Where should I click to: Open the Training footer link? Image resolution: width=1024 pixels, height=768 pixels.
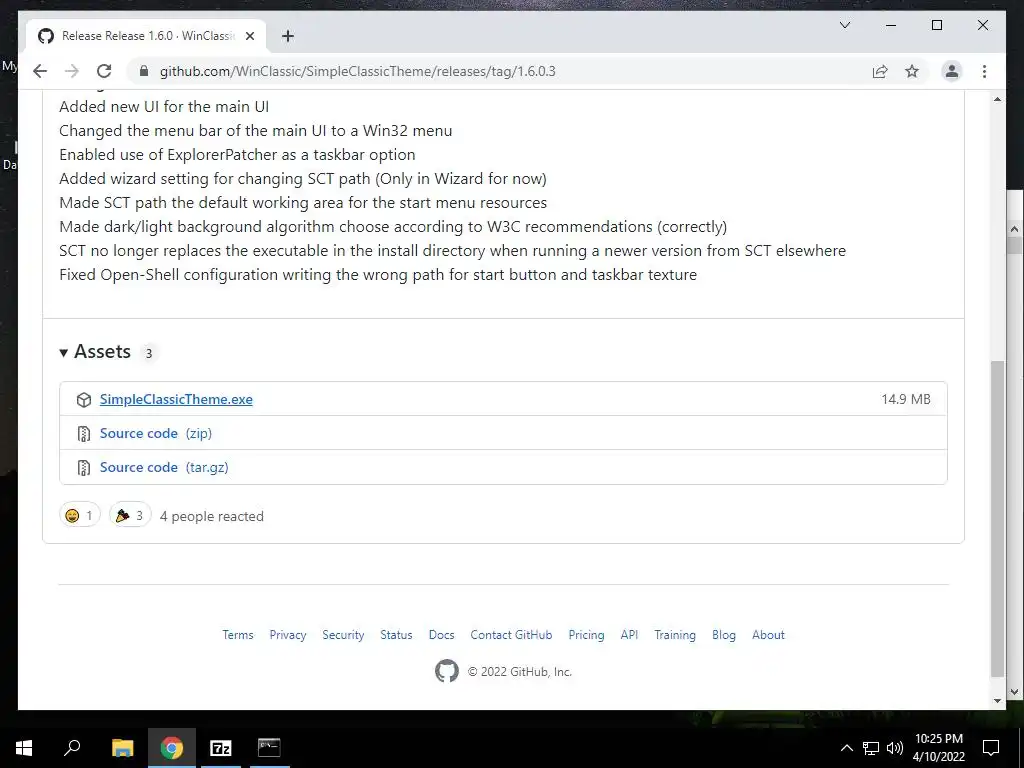click(675, 635)
